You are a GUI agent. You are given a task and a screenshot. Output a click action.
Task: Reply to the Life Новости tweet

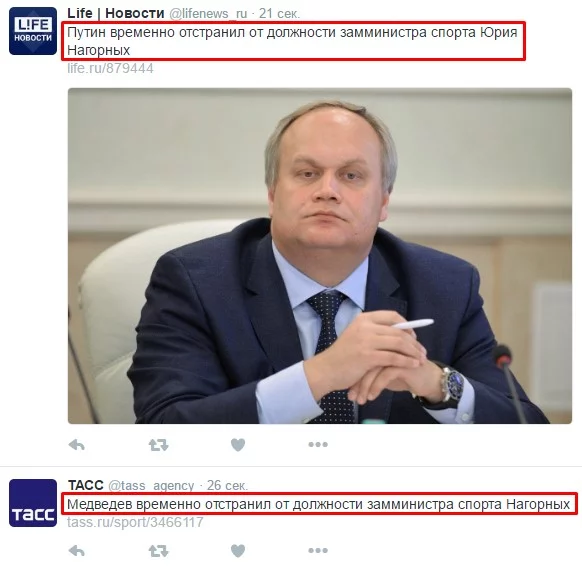(77, 445)
